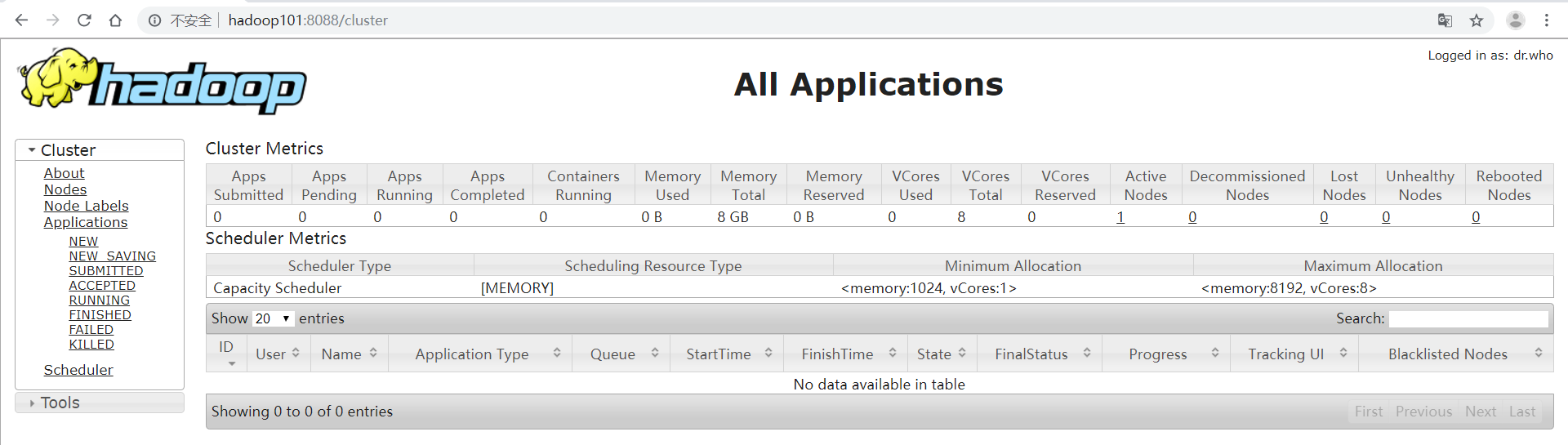The width and height of the screenshot is (1568, 445).
Task: Filter applications by FINISHED state
Action: [100, 315]
